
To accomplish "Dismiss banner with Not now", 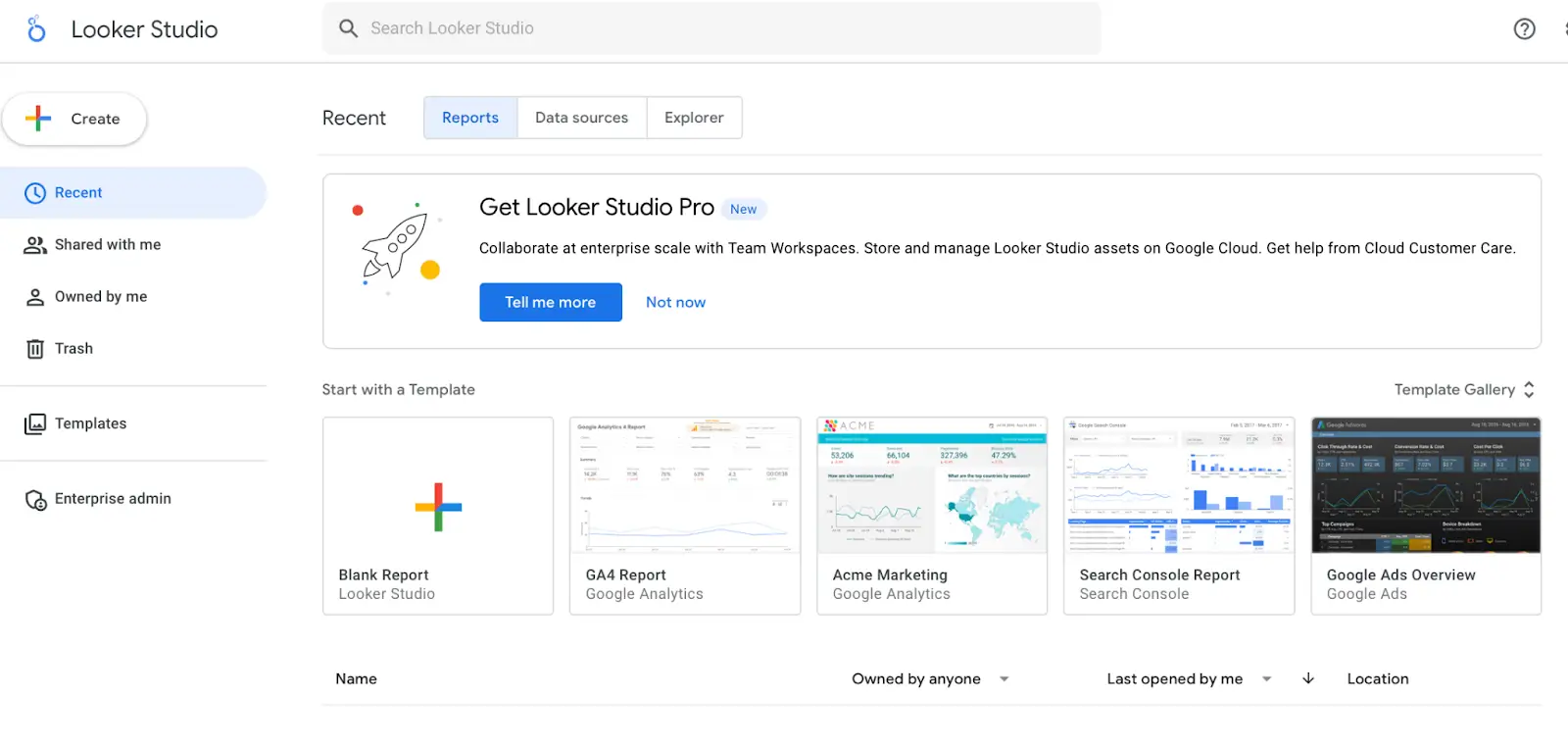I will point(675,302).
